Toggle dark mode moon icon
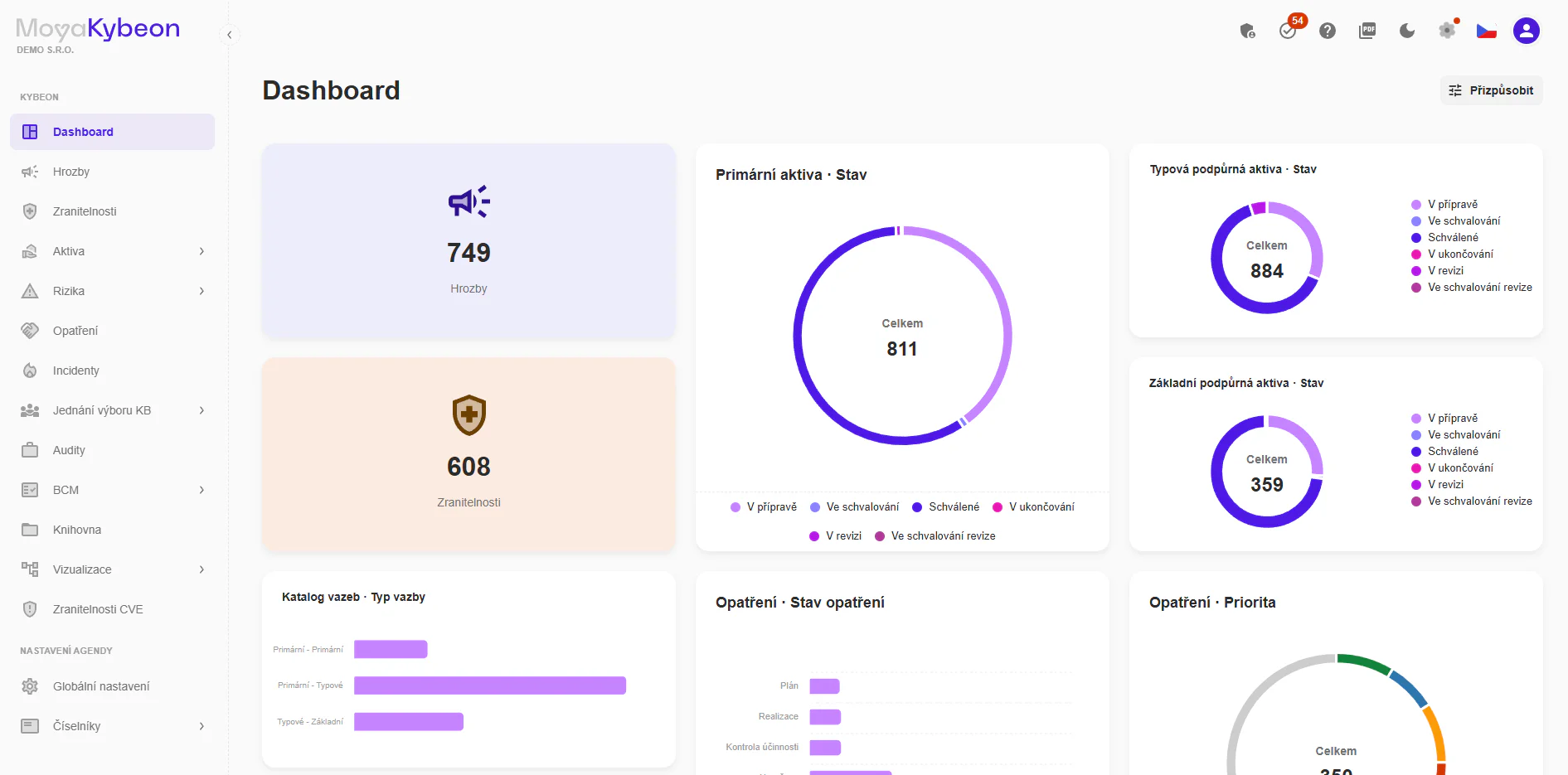1568x775 pixels. pos(1407,31)
